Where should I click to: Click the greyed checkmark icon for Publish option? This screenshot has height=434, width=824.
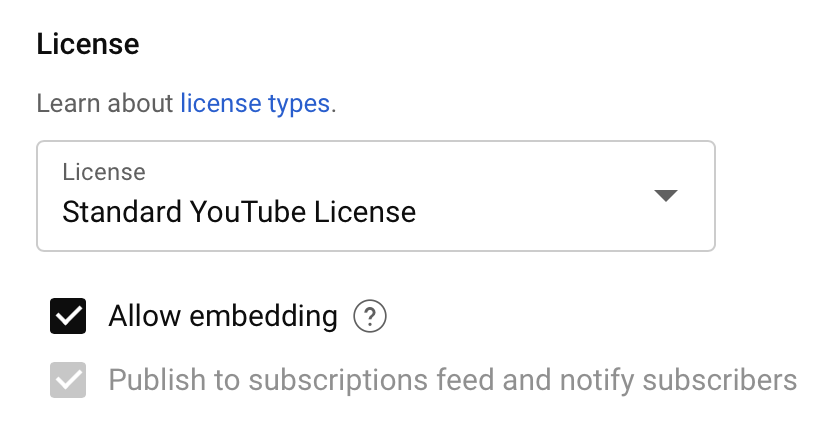pyautogui.click(x=68, y=380)
